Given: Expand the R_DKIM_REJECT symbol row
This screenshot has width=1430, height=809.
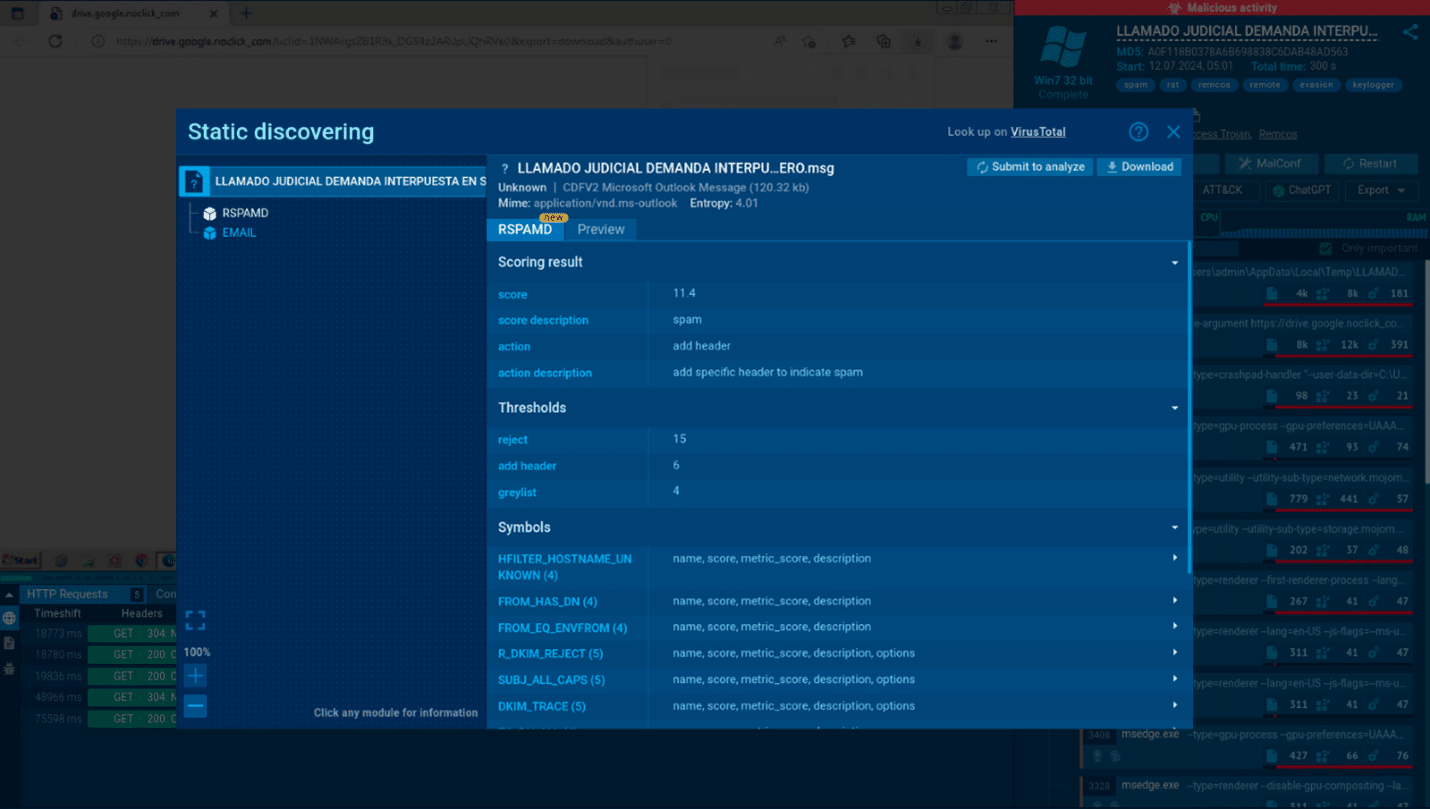Looking at the screenshot, I should coord(1175,653).
